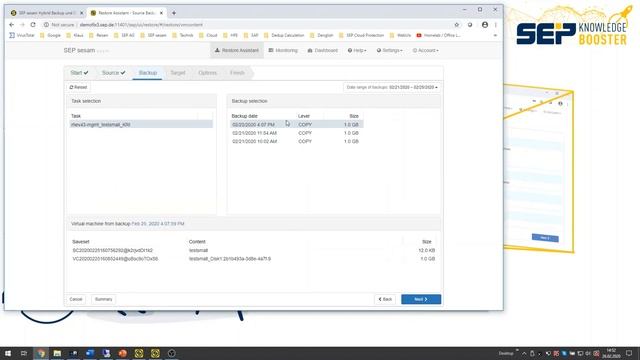Jump to the Source wizard step

click(113, 73)
